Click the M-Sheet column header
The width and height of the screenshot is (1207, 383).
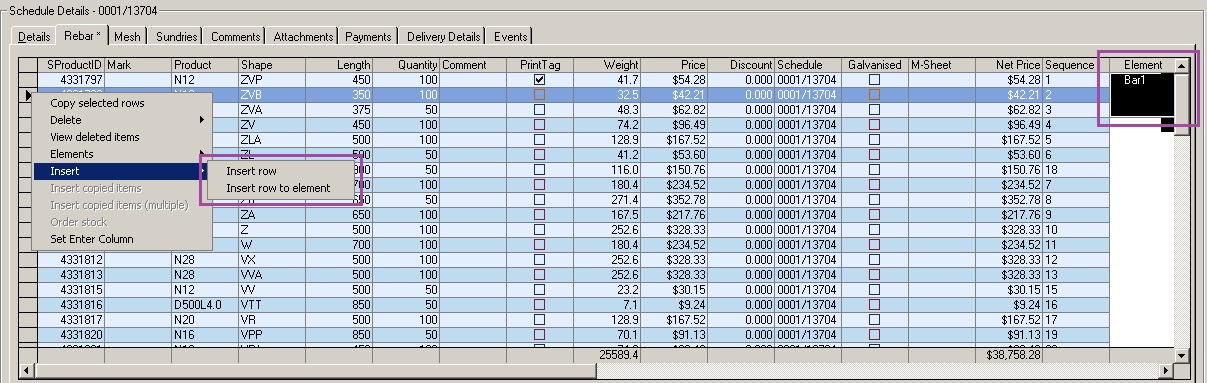click(942, 65)
